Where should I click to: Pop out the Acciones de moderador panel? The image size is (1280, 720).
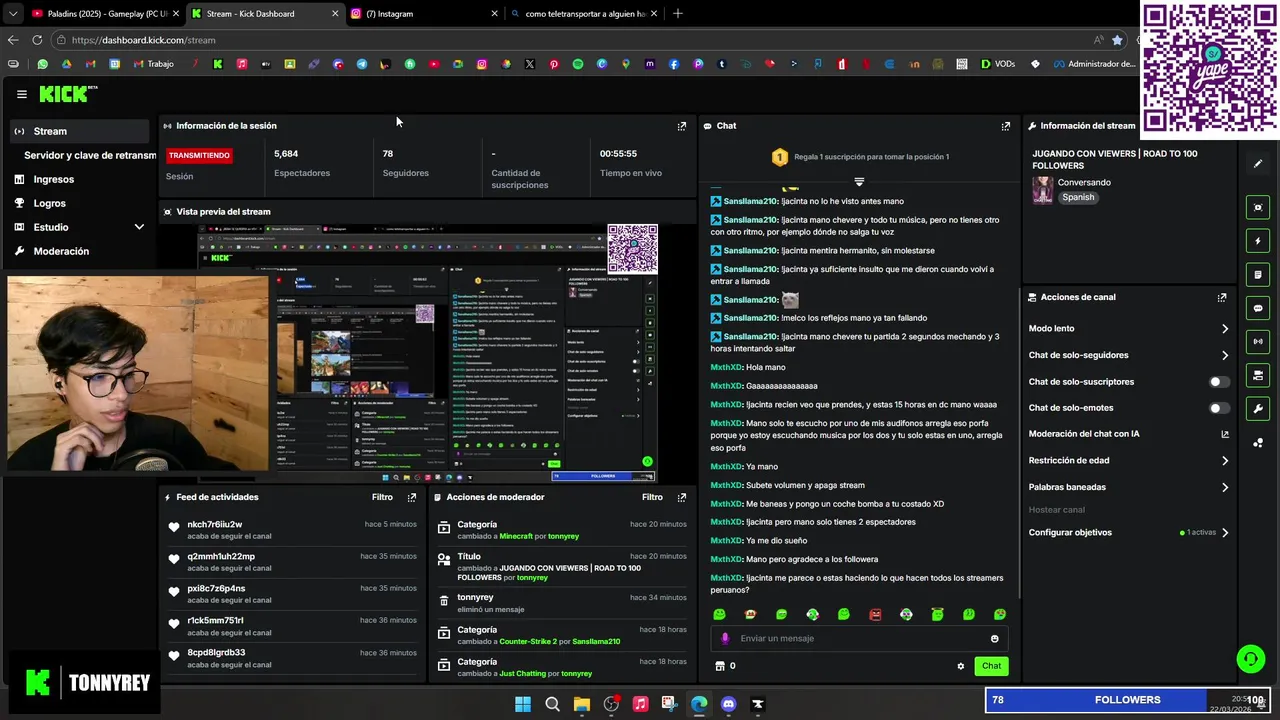point(682,497)
